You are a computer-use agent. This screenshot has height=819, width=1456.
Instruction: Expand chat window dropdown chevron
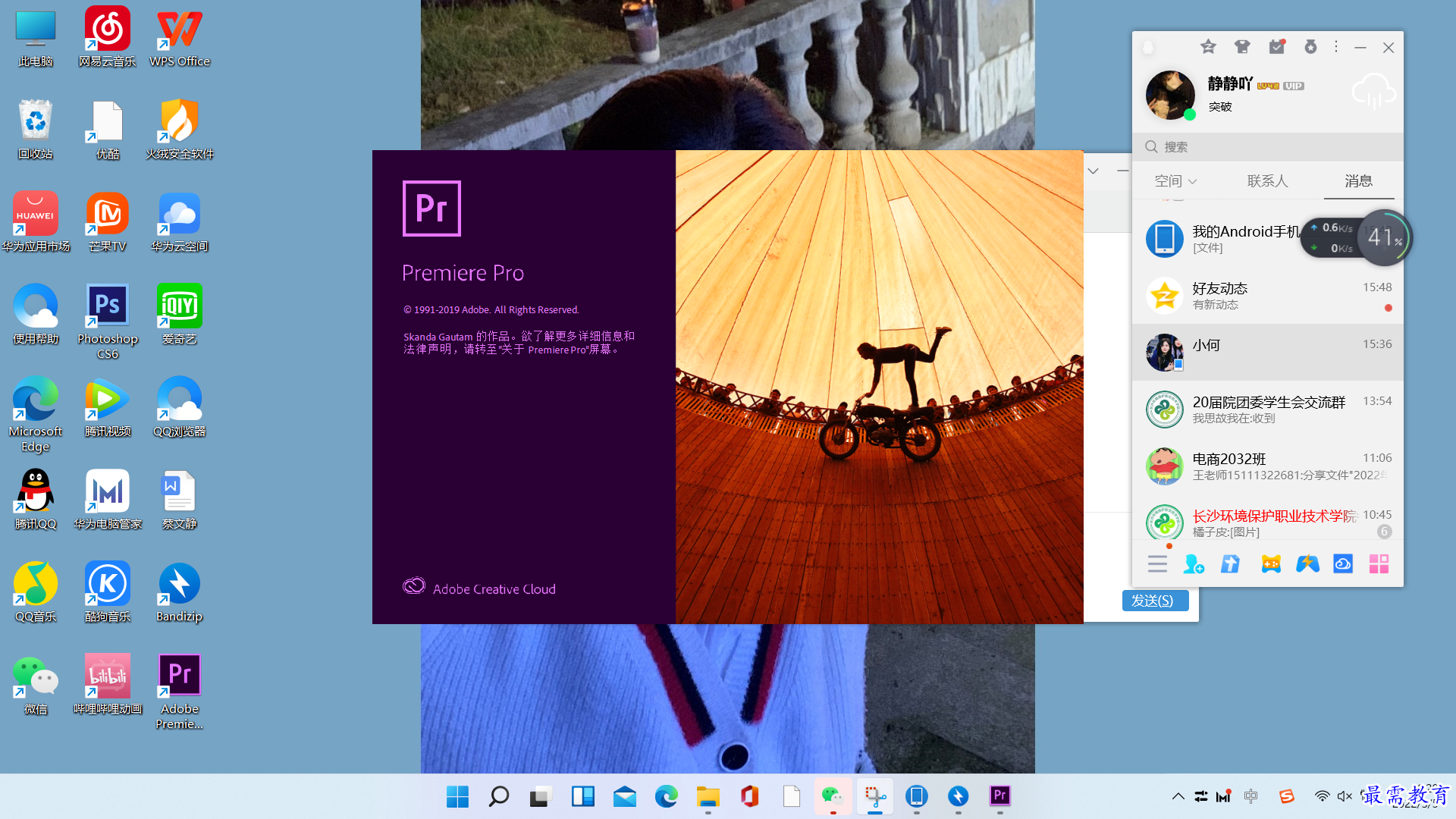coord(1093,171)
